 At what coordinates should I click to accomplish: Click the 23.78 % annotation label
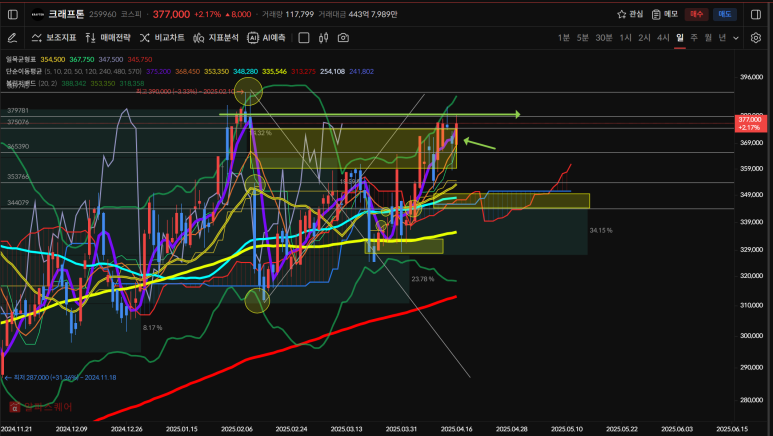click(x=423, y=279)
